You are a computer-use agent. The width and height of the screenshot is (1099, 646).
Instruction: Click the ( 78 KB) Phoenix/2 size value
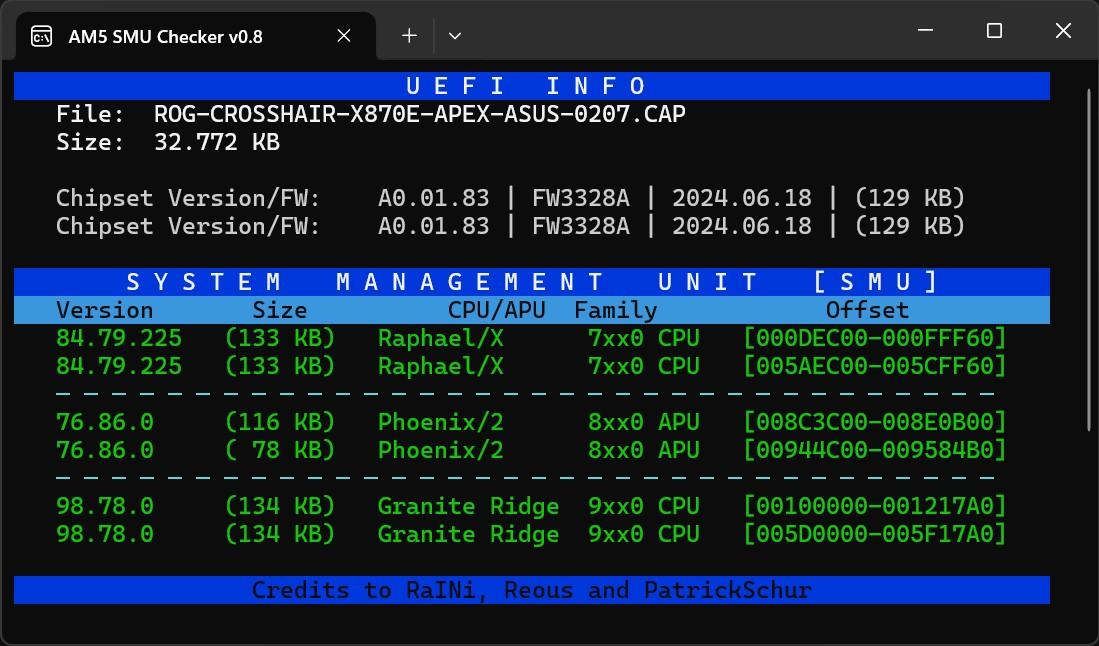coord(280,450)
